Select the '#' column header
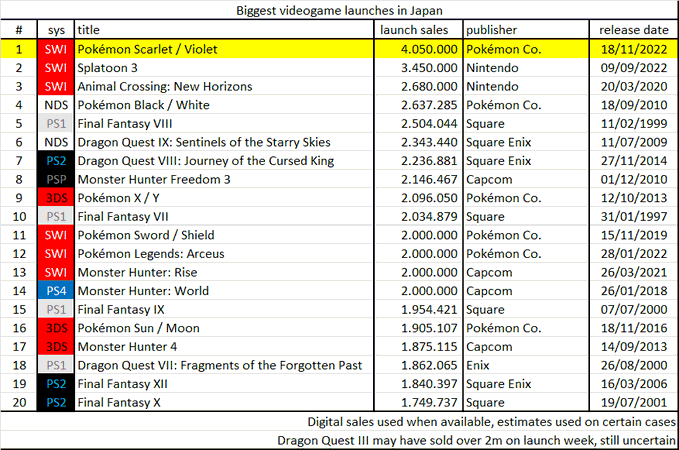679x450 pixels. tap(19, 30)
